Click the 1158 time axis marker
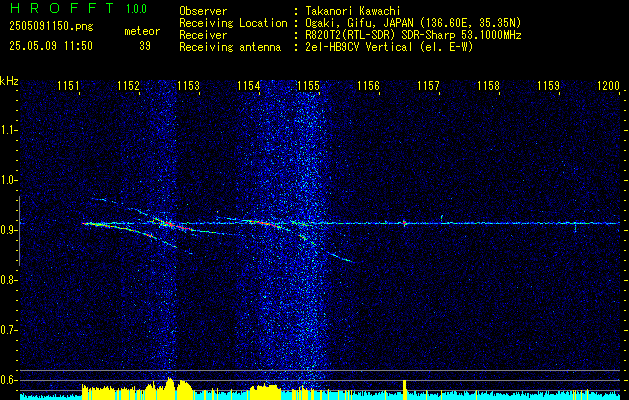This screenshot has width=629, height=400. click(489, 86)
